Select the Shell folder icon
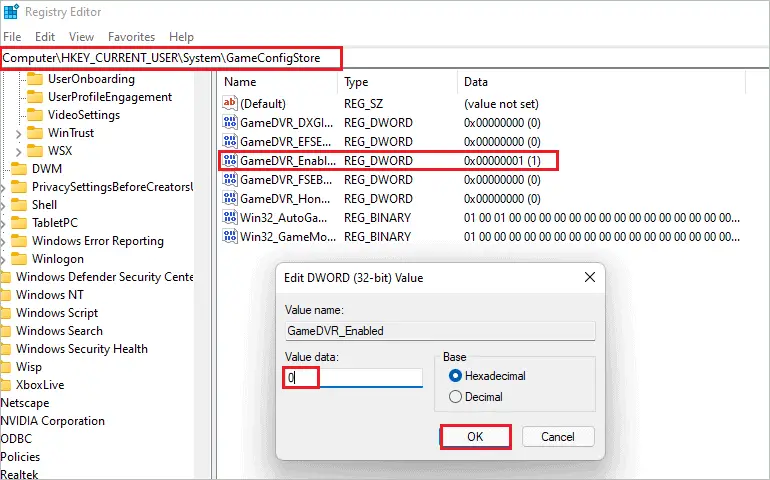The width and height of the screenshot is (770, 480). pos(19,205)
